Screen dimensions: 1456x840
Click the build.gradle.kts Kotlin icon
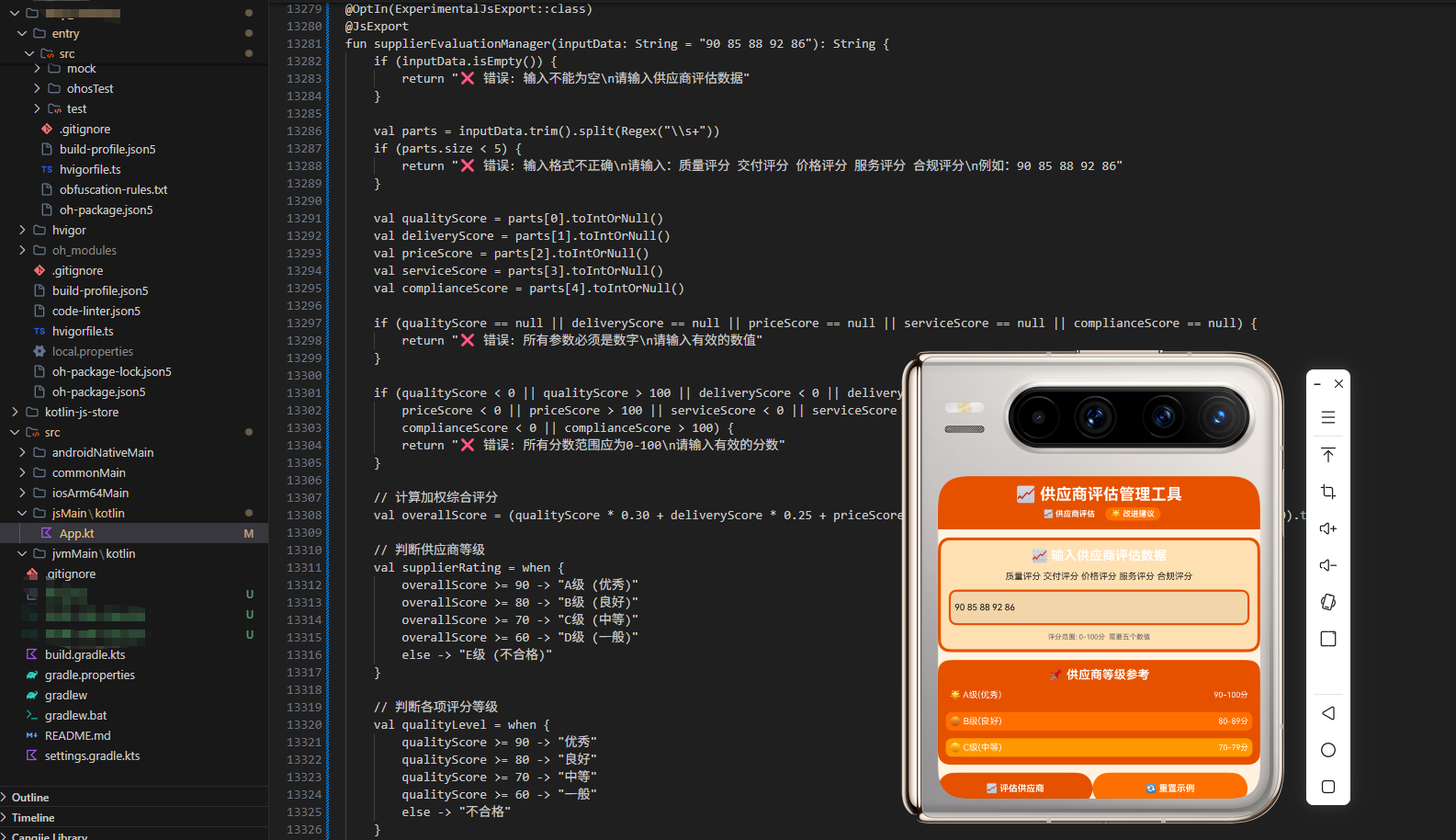(x=32, y=654)
